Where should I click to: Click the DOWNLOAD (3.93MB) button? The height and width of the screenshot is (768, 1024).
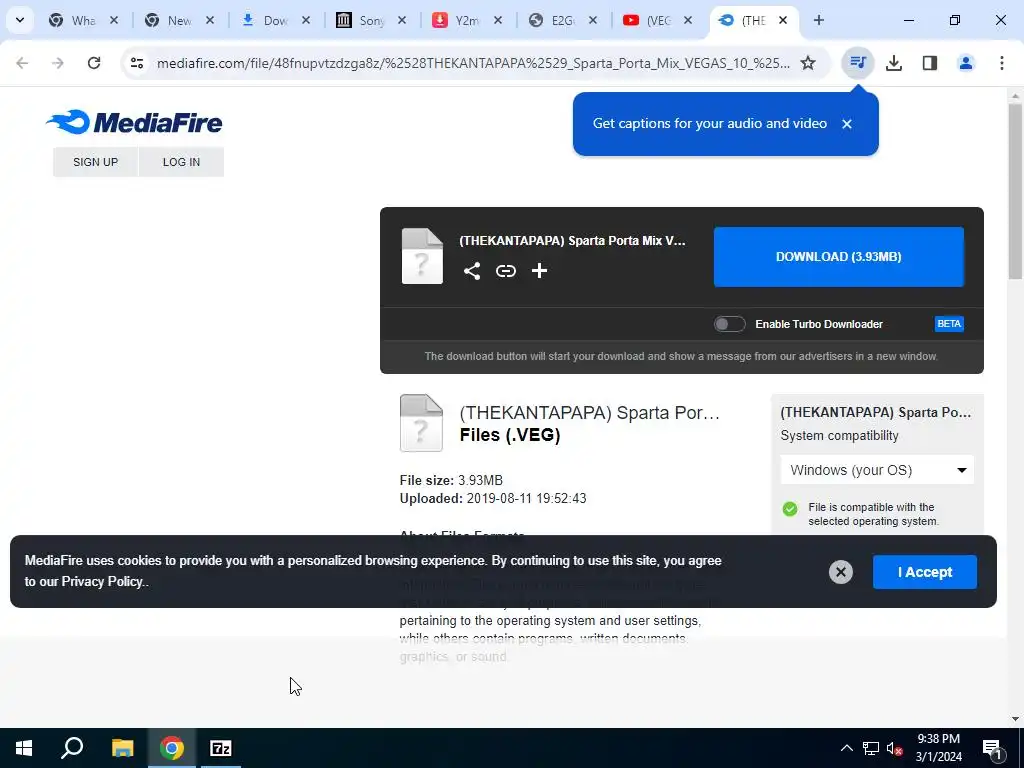tap(839, 257)
